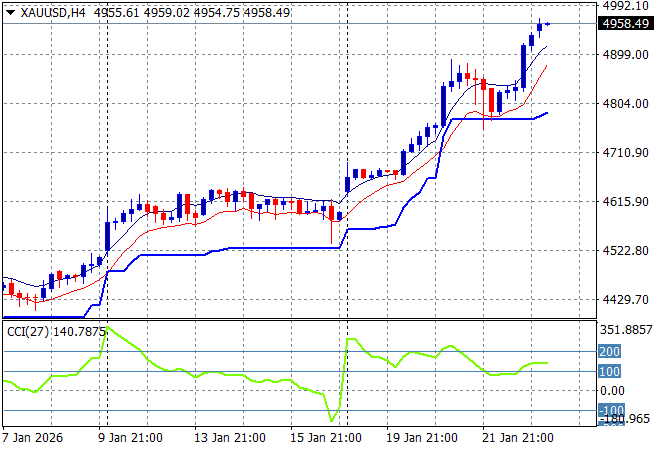Image resolution: width=660 pixels, height=450 pixels.
Task: Select the 13 Jan 21:00 date label
Action: click(x=230, y=438)
